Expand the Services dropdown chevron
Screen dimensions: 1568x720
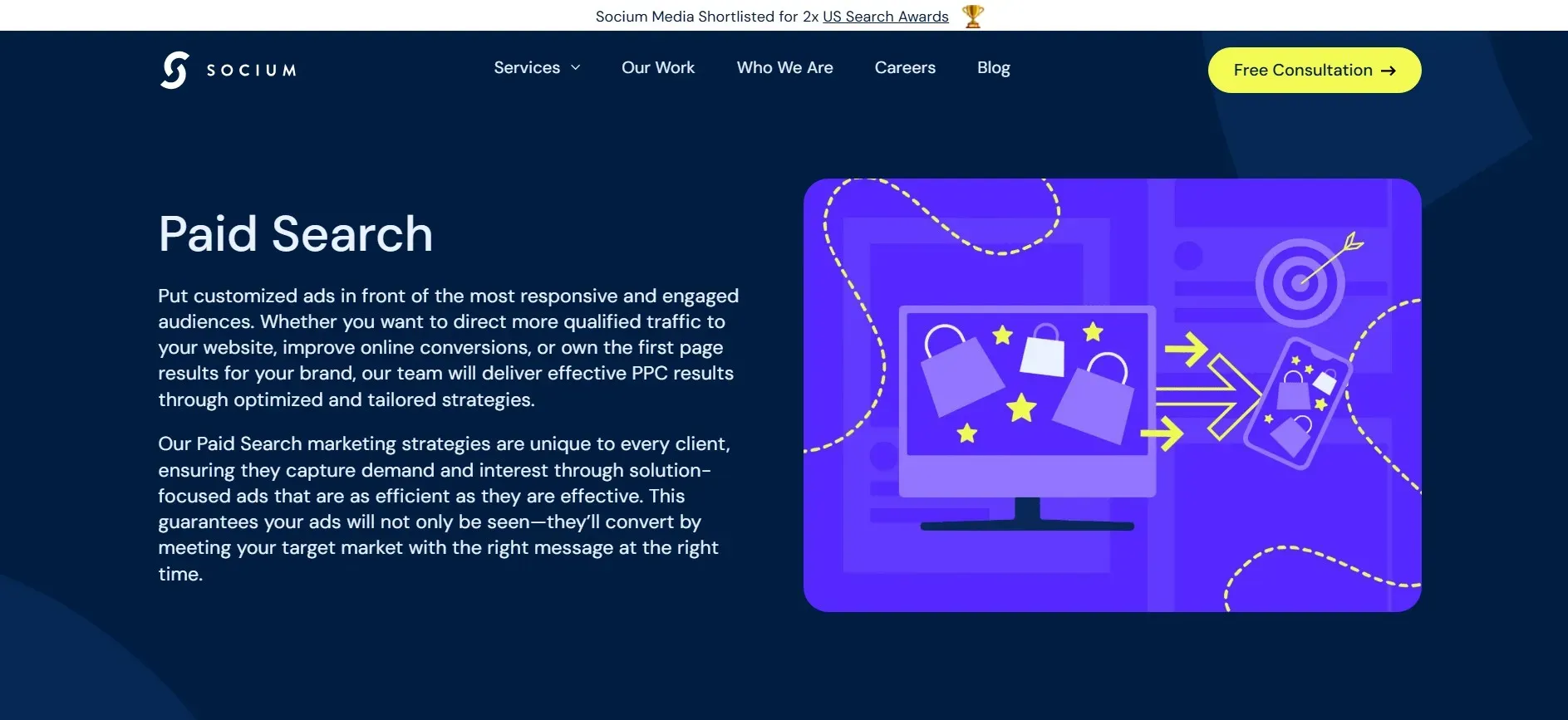coord(575,68)
